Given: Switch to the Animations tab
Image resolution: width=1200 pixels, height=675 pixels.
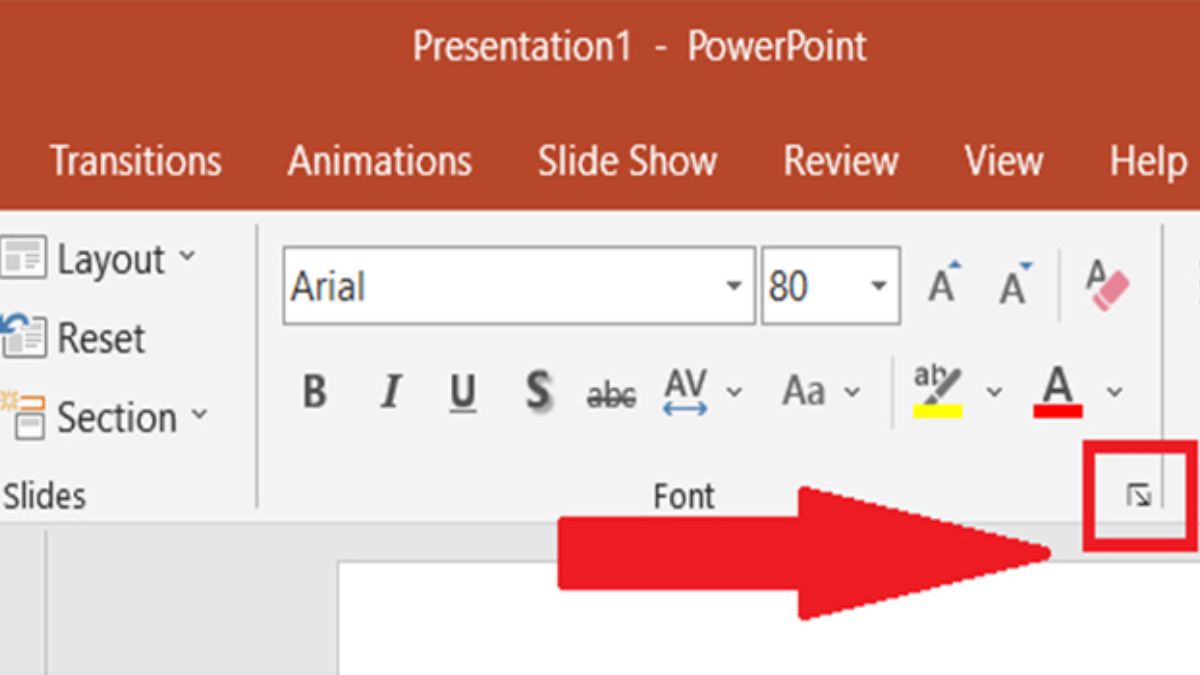Looking at the screenshot, I should pos(380,161).
